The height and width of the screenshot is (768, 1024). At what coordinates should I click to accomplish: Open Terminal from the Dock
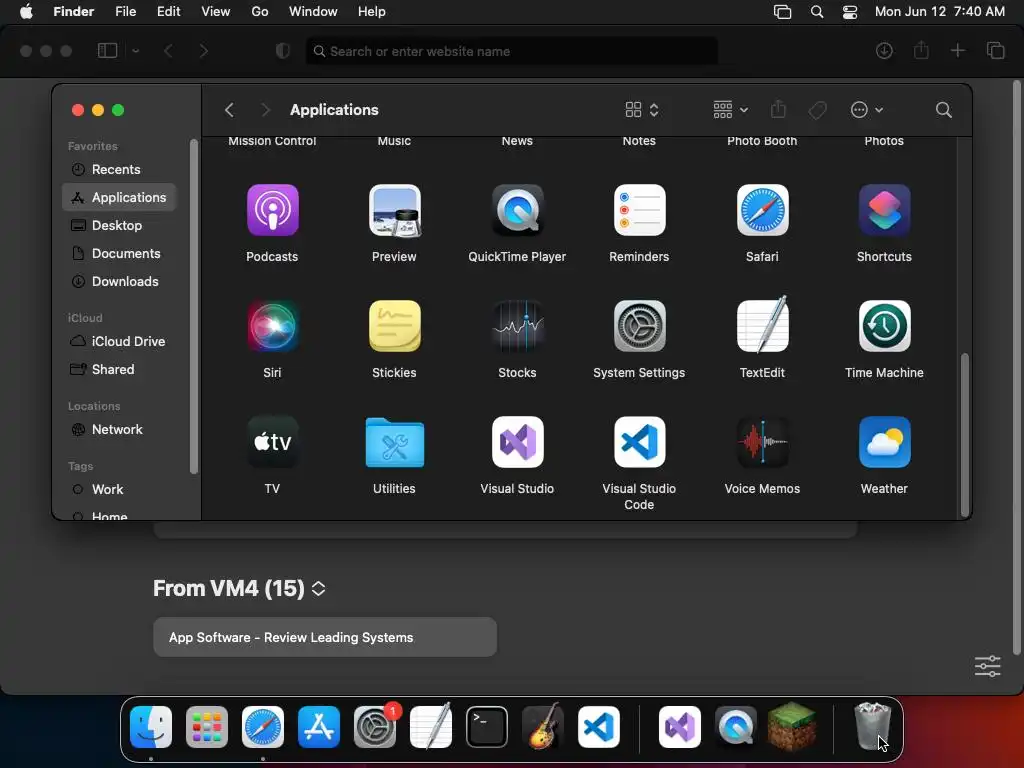(x=487, y=727)
